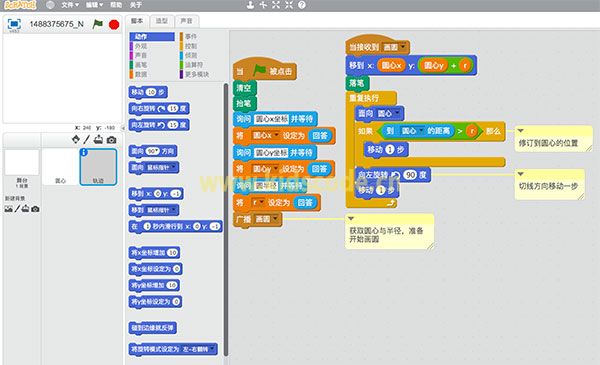Paint a new backdrop
The width and height of the screenshot is (600, 365).
17,209
